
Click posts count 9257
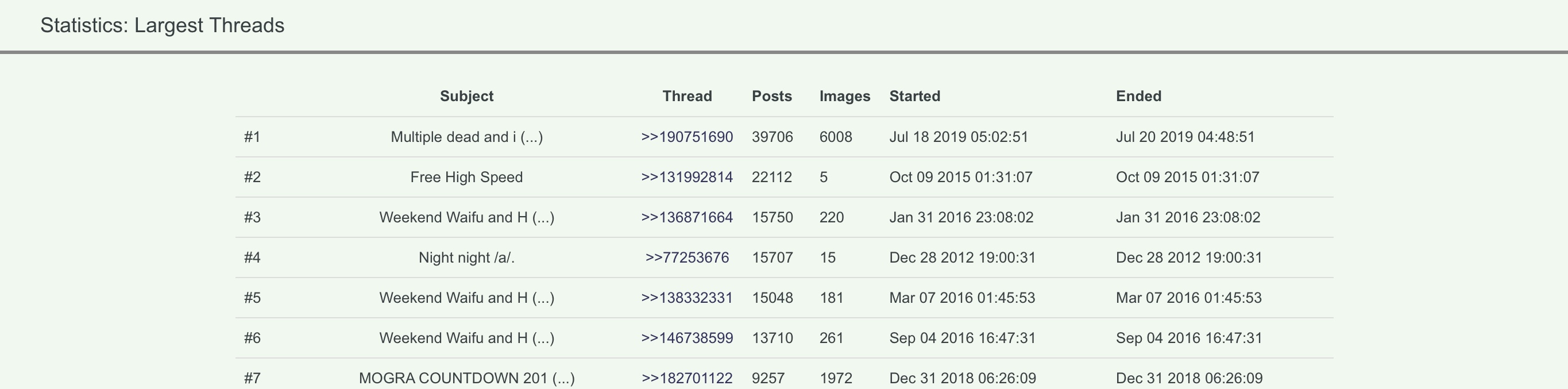768,378
